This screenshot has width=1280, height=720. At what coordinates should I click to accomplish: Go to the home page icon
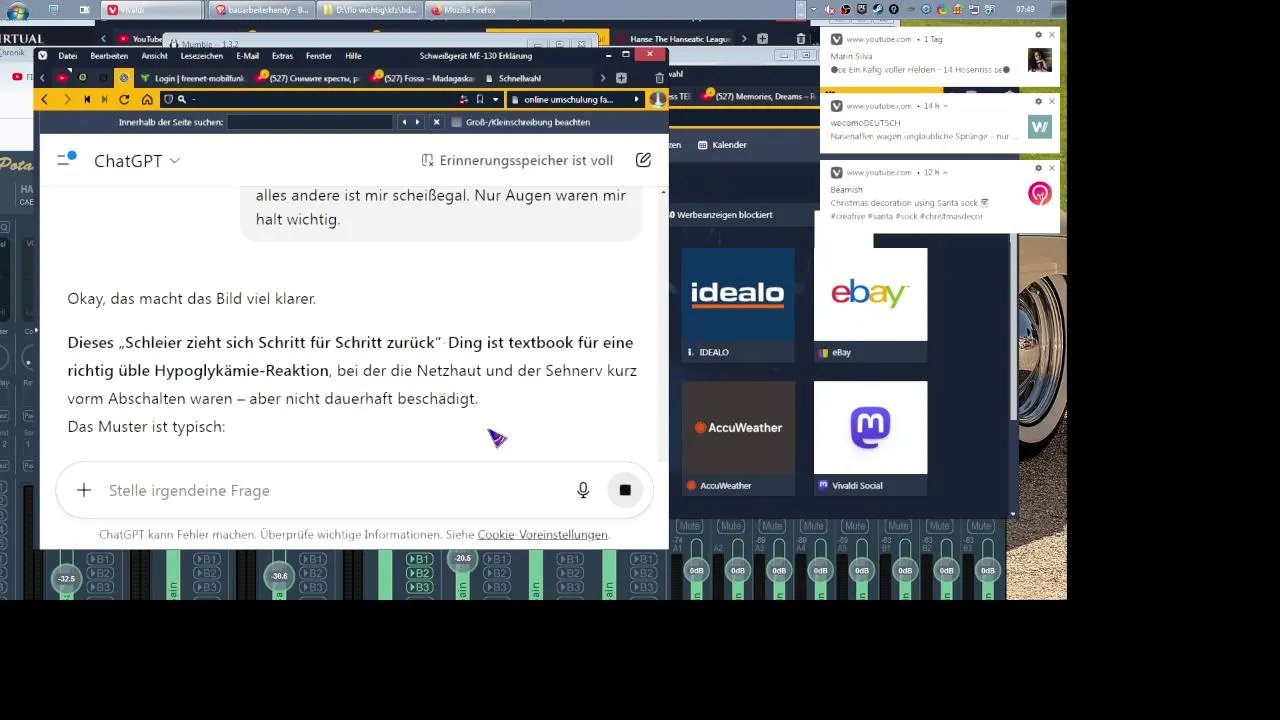click(147, 100)
